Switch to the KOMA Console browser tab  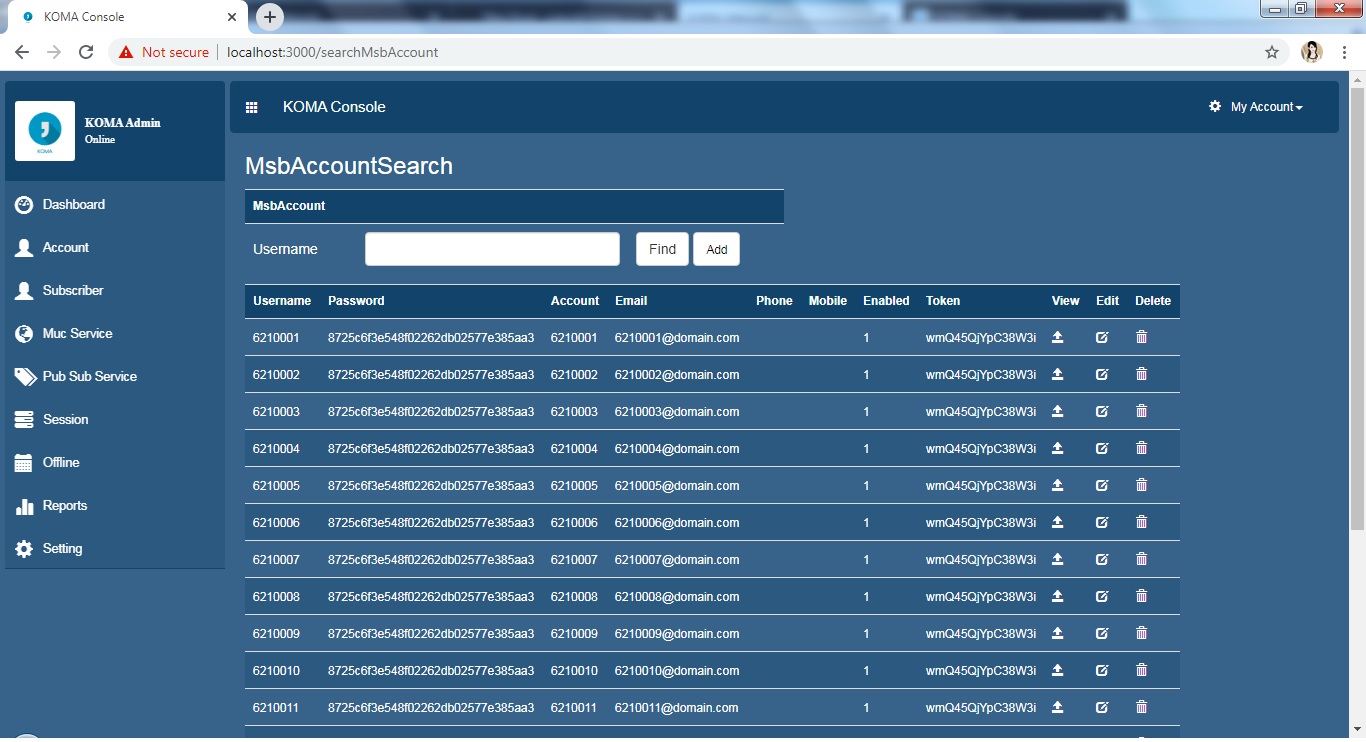coord(110,16)
